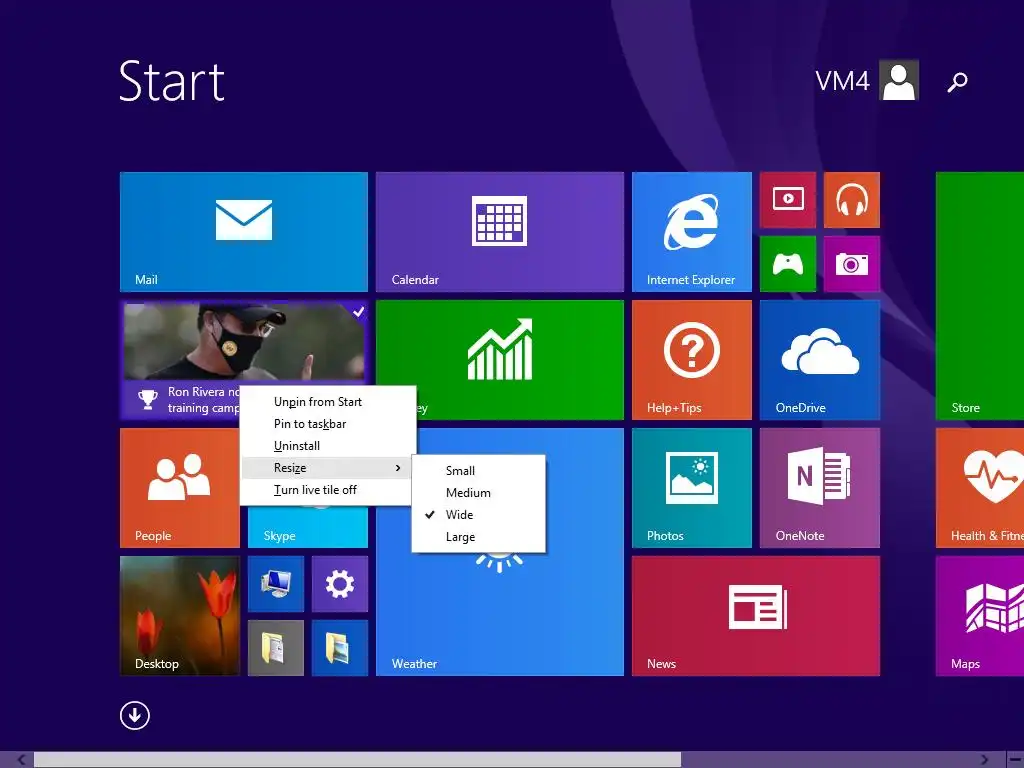Image resolution: width=1024 pixels, height=768 pixels.
Task: Open the Mail tile
Action: [244, 232]
